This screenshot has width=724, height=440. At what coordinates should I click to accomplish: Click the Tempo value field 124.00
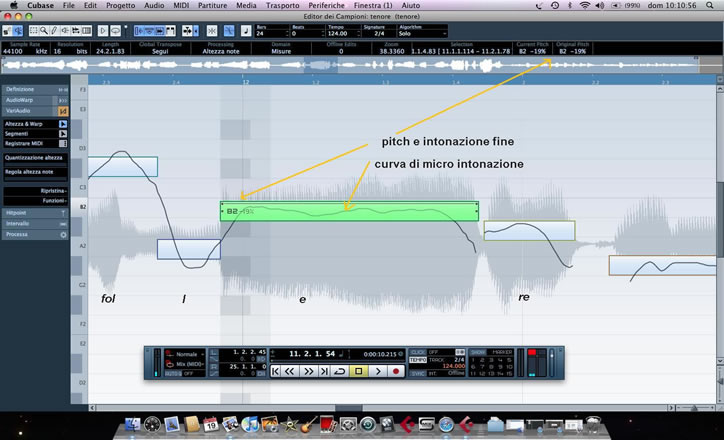[x=341, y=34]
